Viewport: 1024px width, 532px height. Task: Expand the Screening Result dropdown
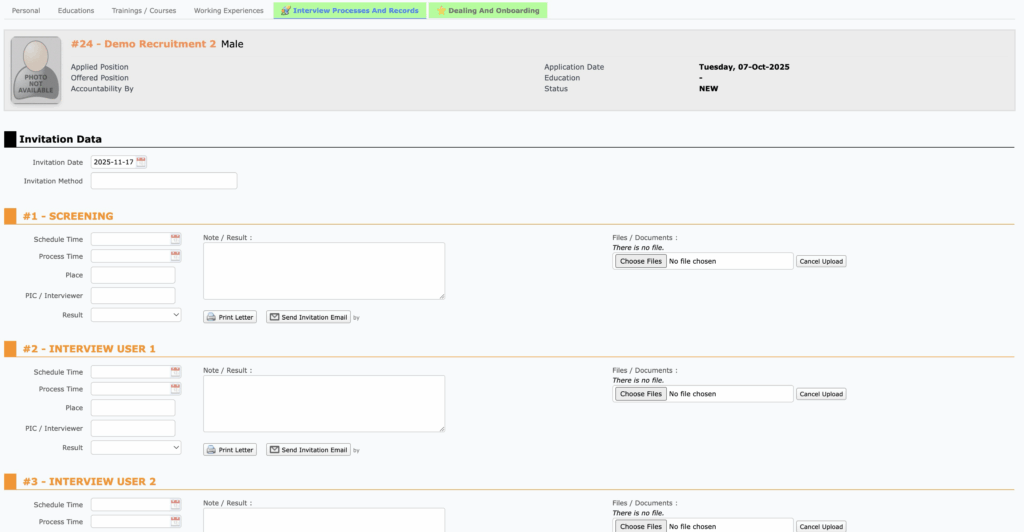pyautogui.click(x=136, y=315)
